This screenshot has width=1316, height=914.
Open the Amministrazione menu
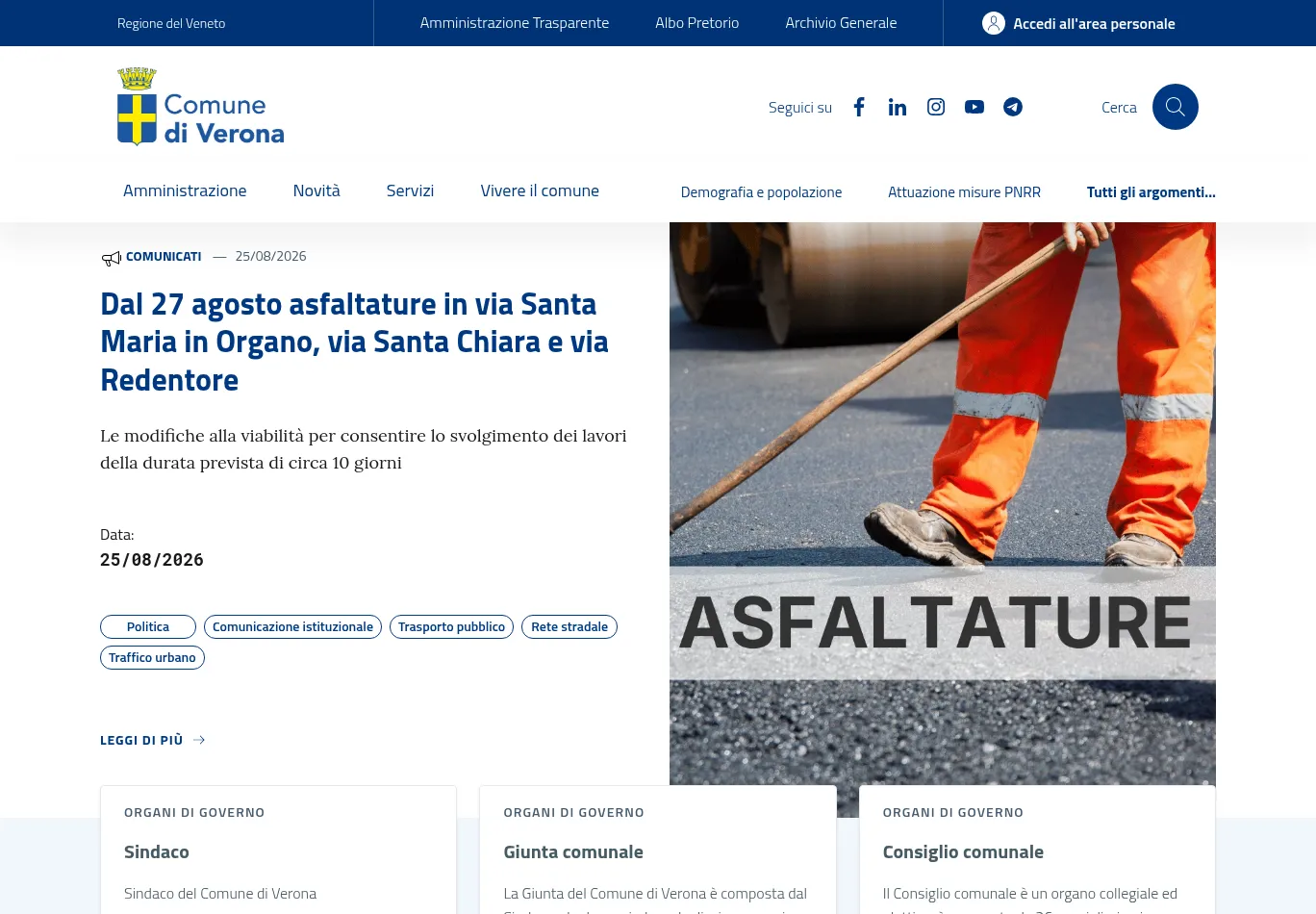185,190
